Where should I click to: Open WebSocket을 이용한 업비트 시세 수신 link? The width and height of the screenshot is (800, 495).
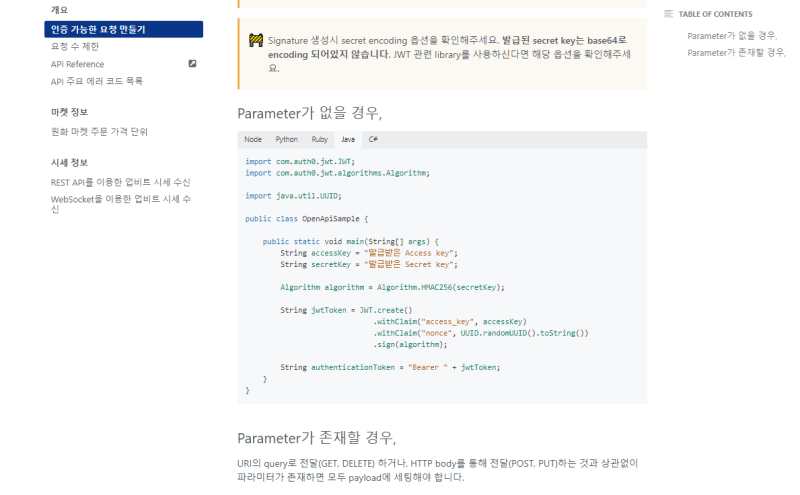pyautogui.click(x=121, y=204)
